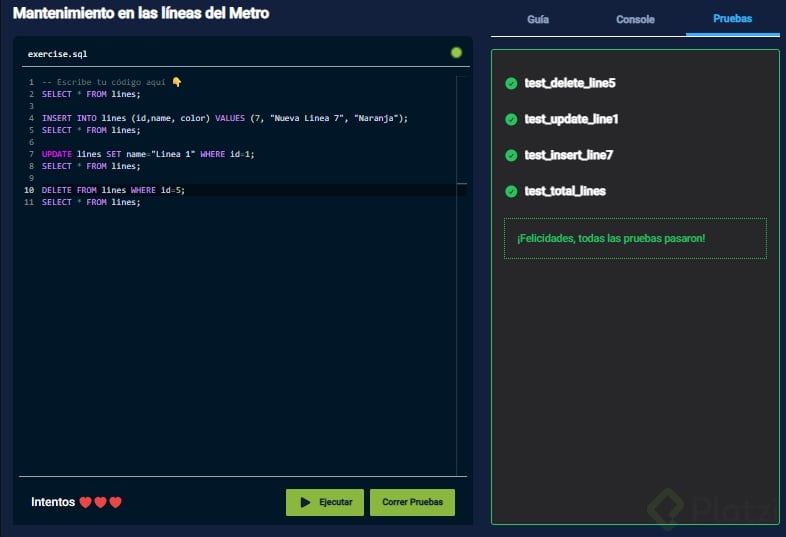786x537 pixels.
Task: Click the comment Escribe tu código aquí
Action: (103, 82)
